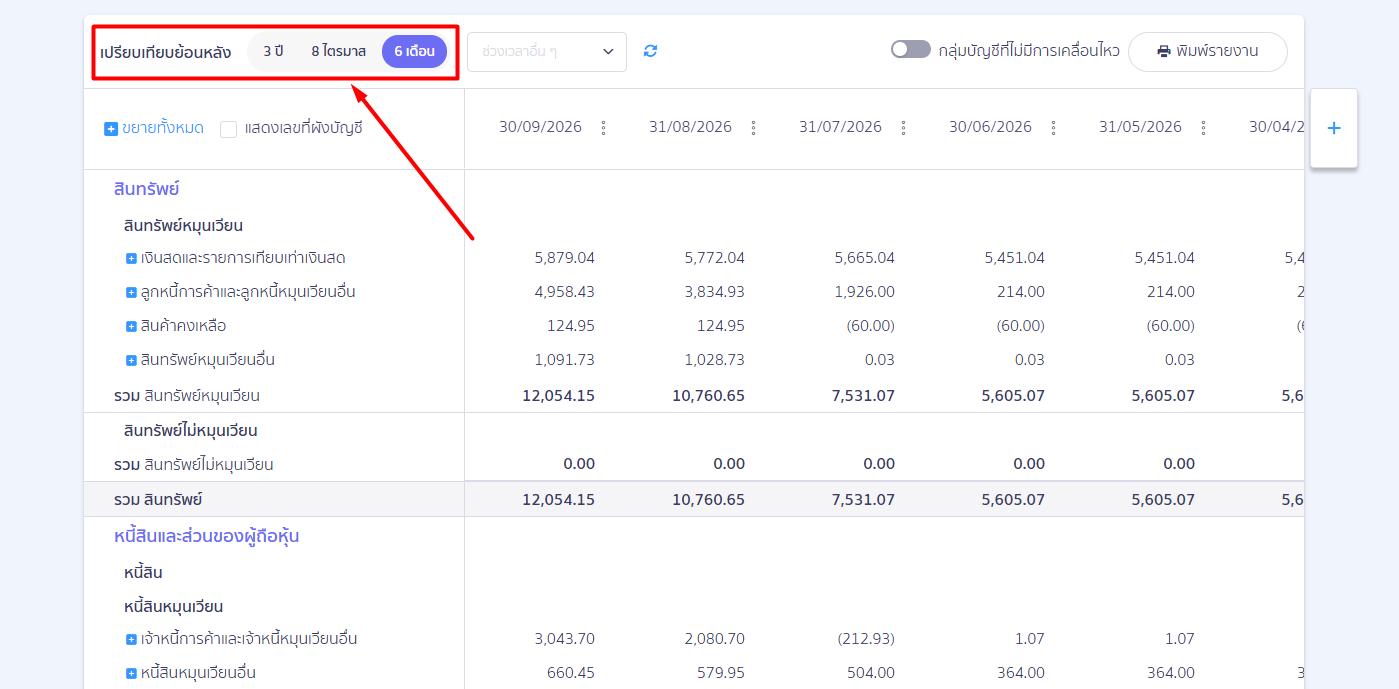Click the value 4,958.43 in the receivables row
The width and height of the screenshot is (1399, 689).
[565, 292]
